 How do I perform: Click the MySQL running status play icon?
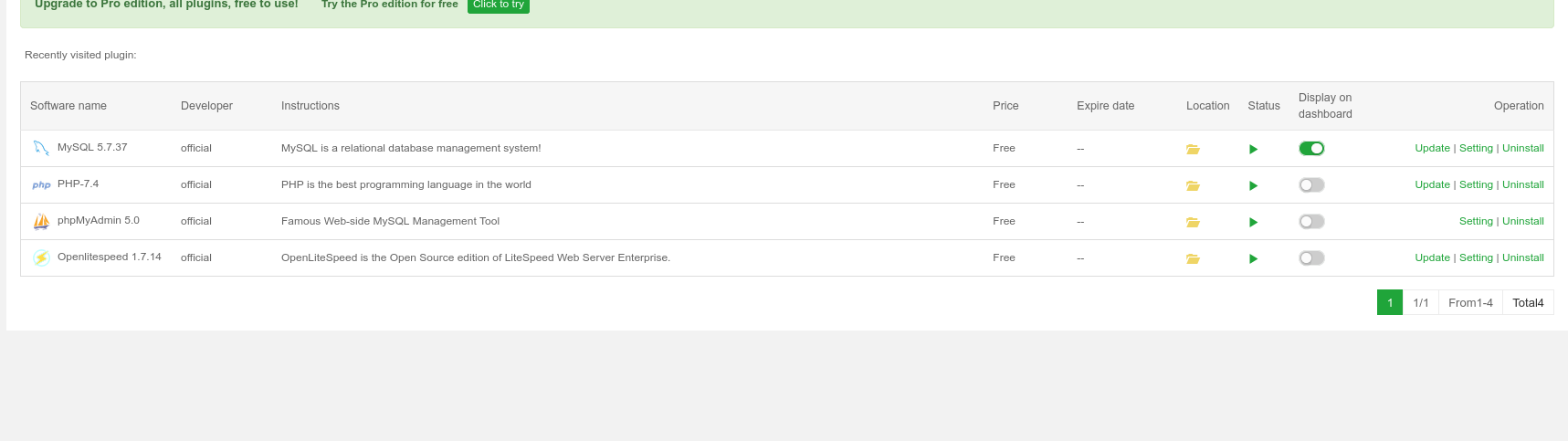click(x=1253, y=149)
